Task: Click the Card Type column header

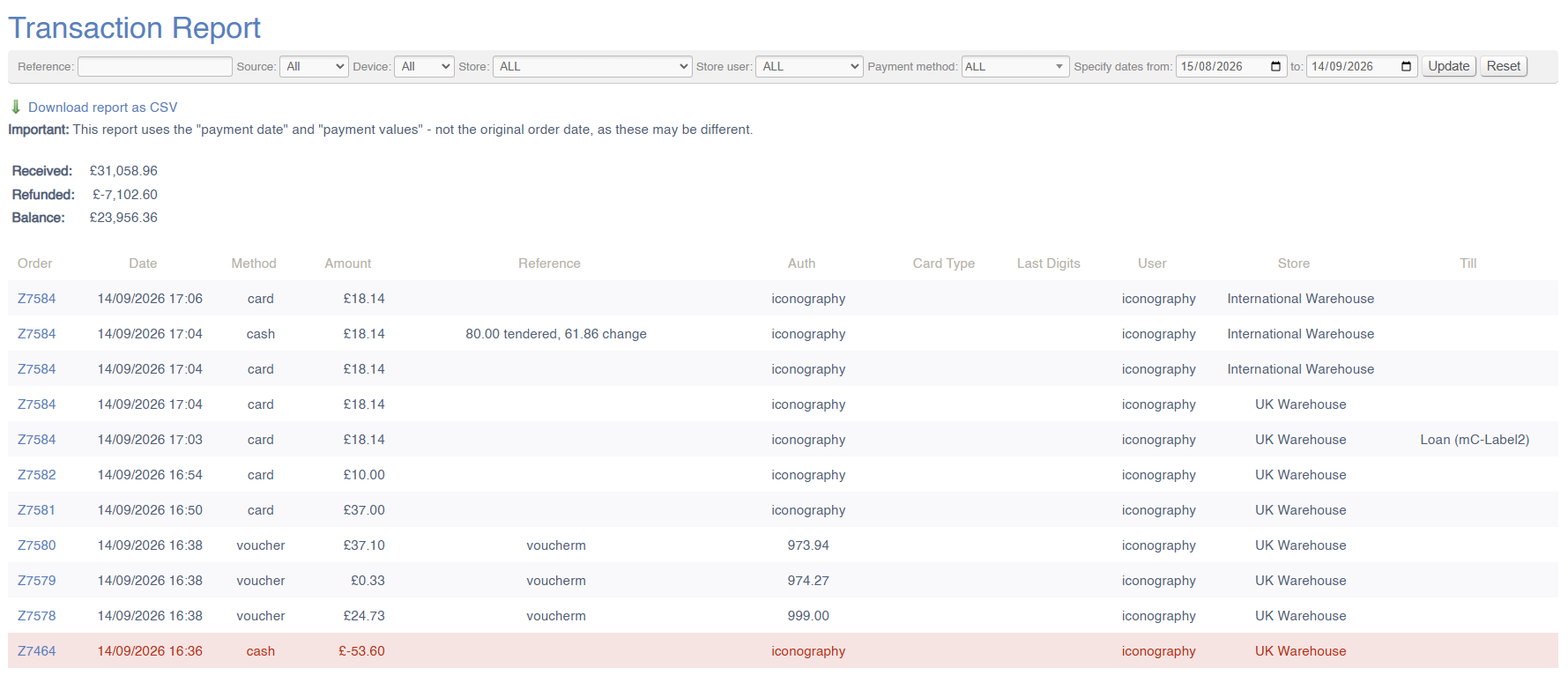Action: coord(944,263)
